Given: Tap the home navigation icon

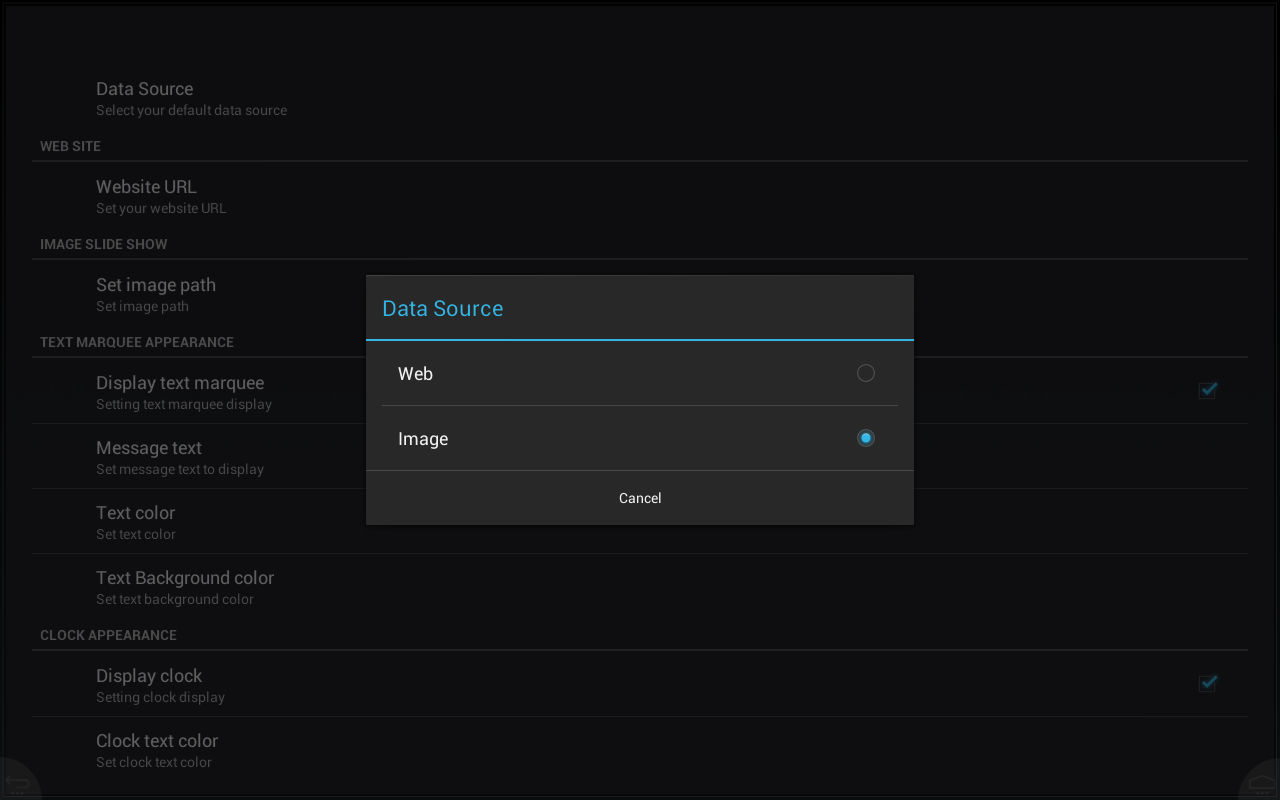Looking at the screenshot, I should tap(1262, 781).
